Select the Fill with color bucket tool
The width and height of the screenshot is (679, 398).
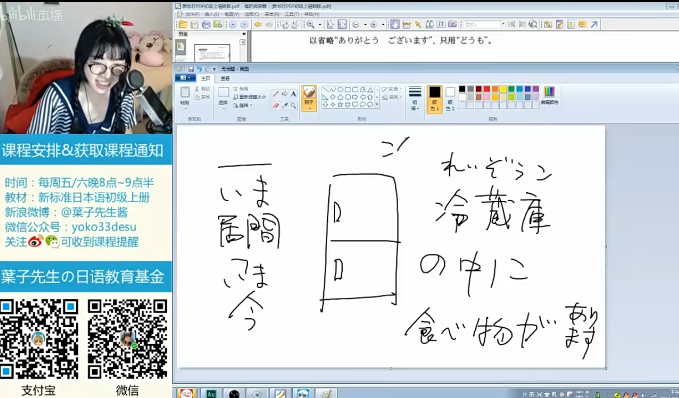coord(285,94)
